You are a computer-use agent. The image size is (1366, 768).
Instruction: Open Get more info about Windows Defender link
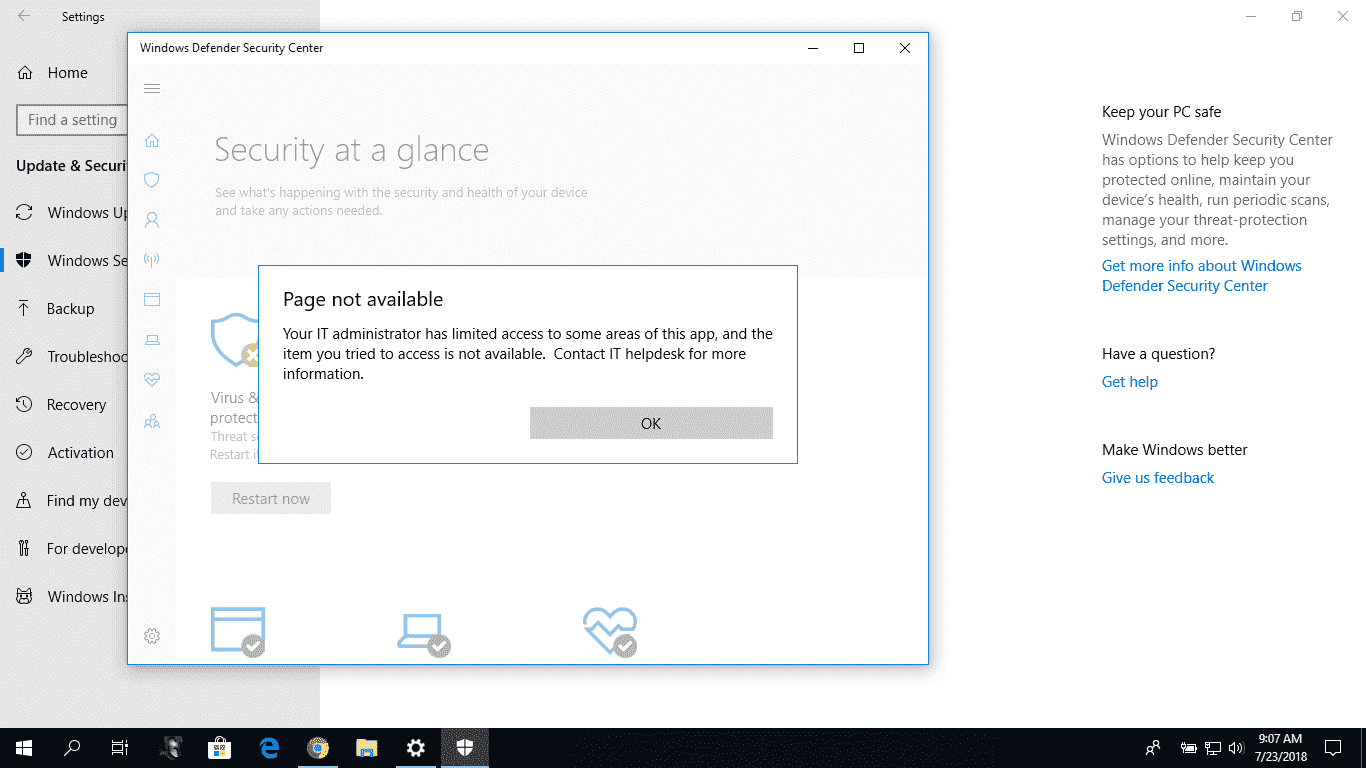(x=1202, y=276)
